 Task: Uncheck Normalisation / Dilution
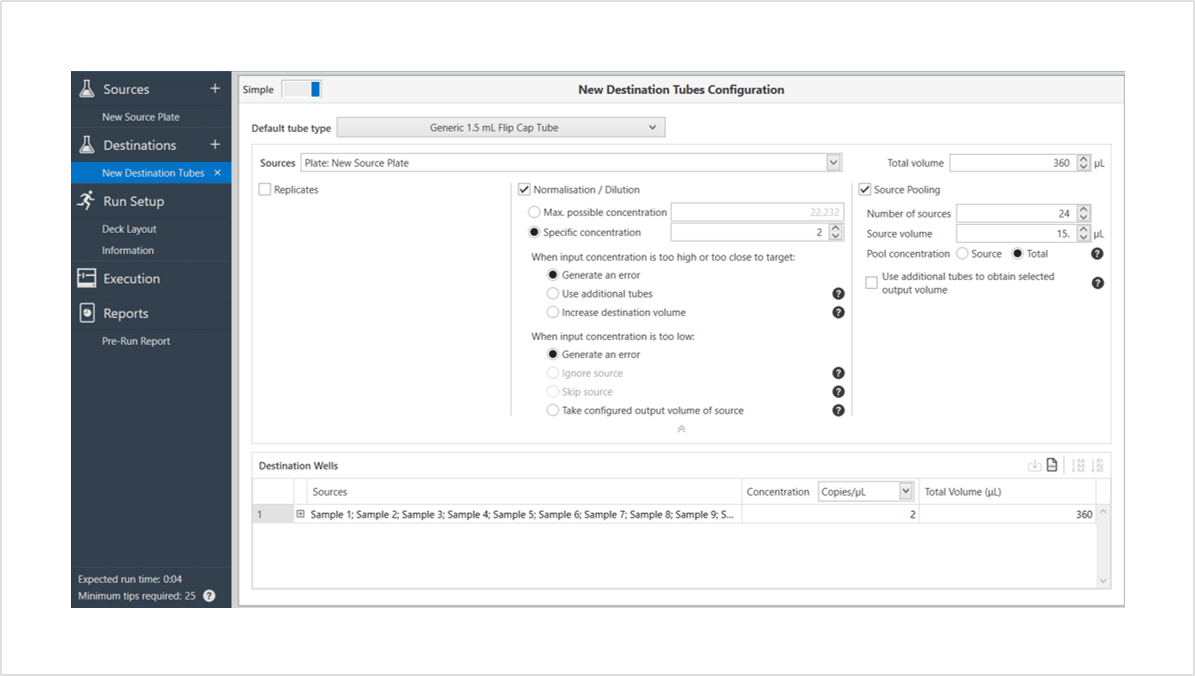[x=524, y=190]
